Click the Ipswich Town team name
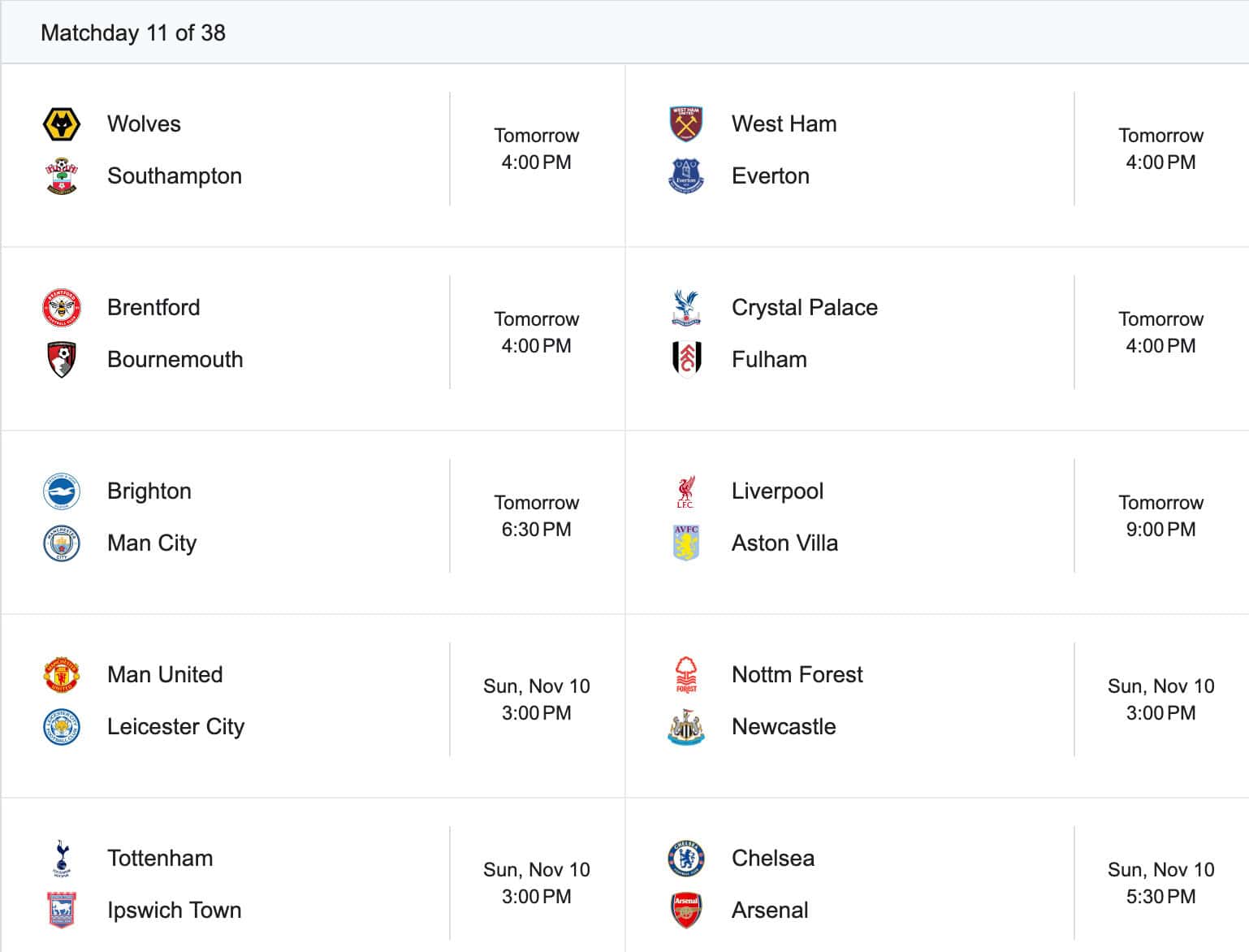The image size is (1249, 952). pos(175,911)
